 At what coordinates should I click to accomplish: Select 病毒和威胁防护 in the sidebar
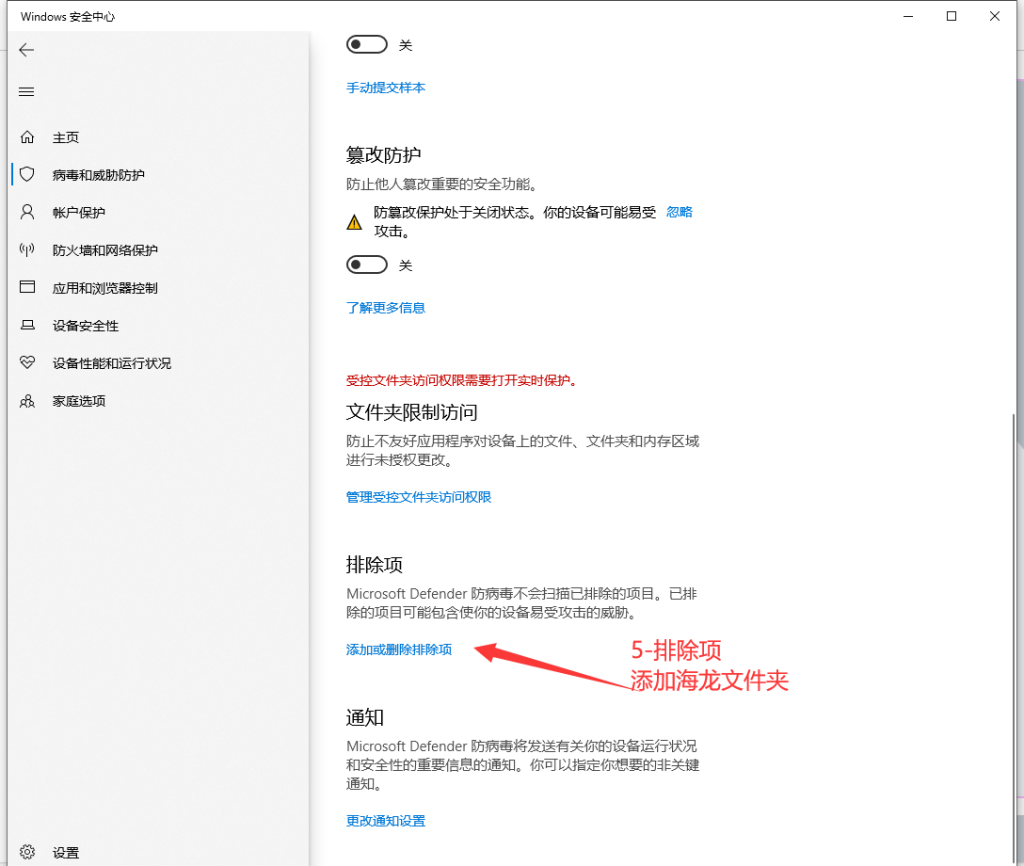point(99,175)
